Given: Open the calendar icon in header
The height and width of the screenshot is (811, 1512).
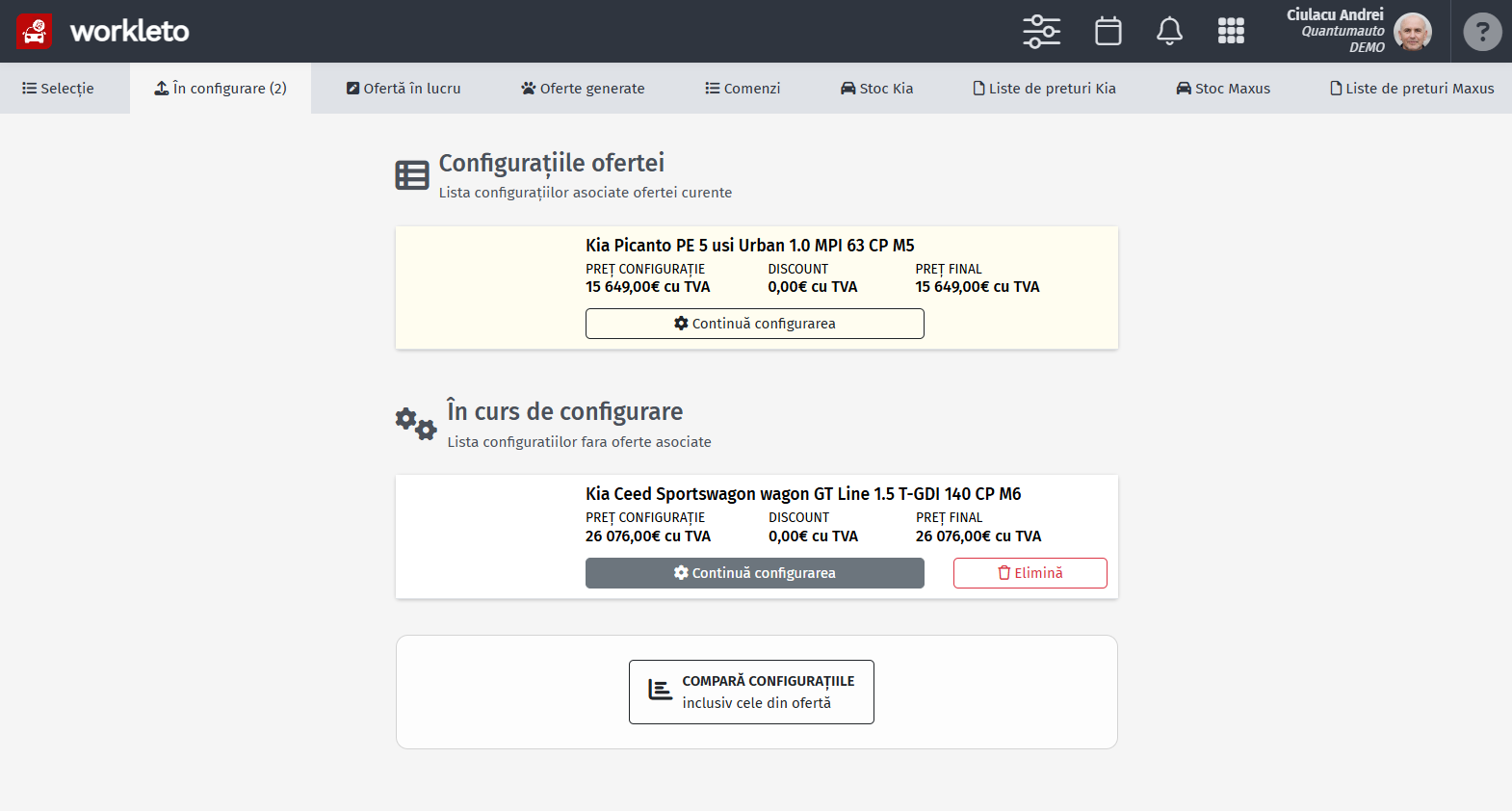Looking at the screenshot, I should (x=1108, y=31).
